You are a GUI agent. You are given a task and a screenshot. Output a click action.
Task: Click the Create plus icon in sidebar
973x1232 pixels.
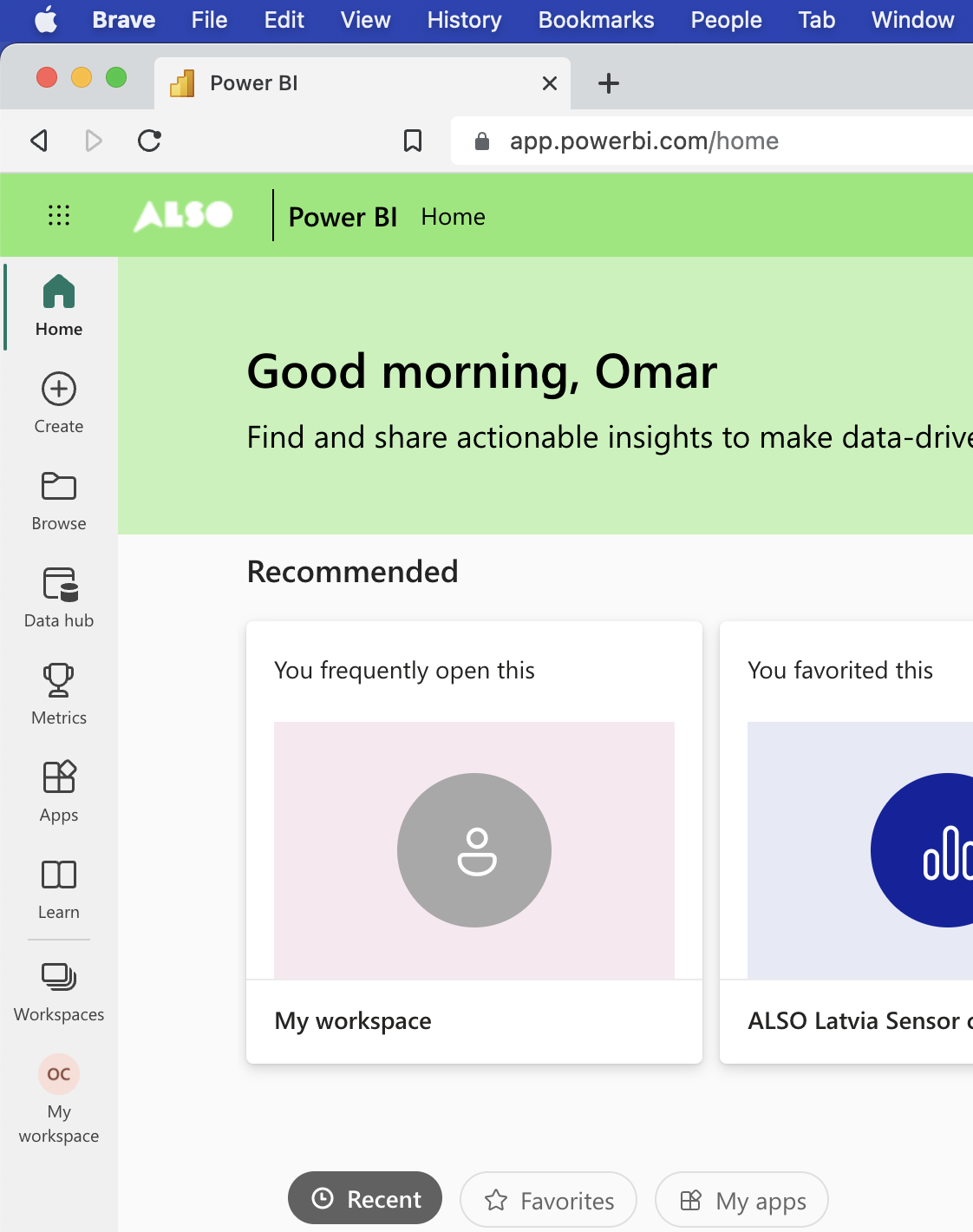tap(59, 390)
